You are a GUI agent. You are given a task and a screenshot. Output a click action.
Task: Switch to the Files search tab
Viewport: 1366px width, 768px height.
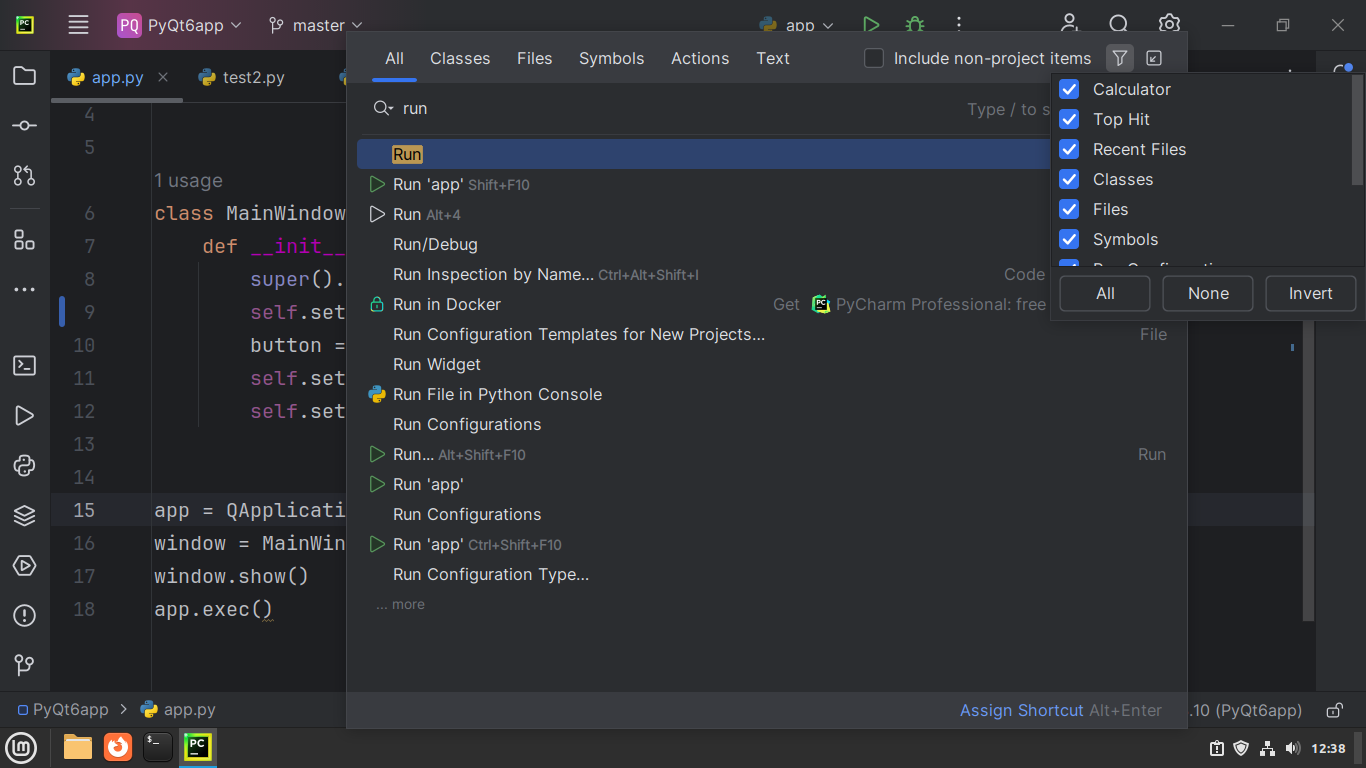click(x=534, y=58)
